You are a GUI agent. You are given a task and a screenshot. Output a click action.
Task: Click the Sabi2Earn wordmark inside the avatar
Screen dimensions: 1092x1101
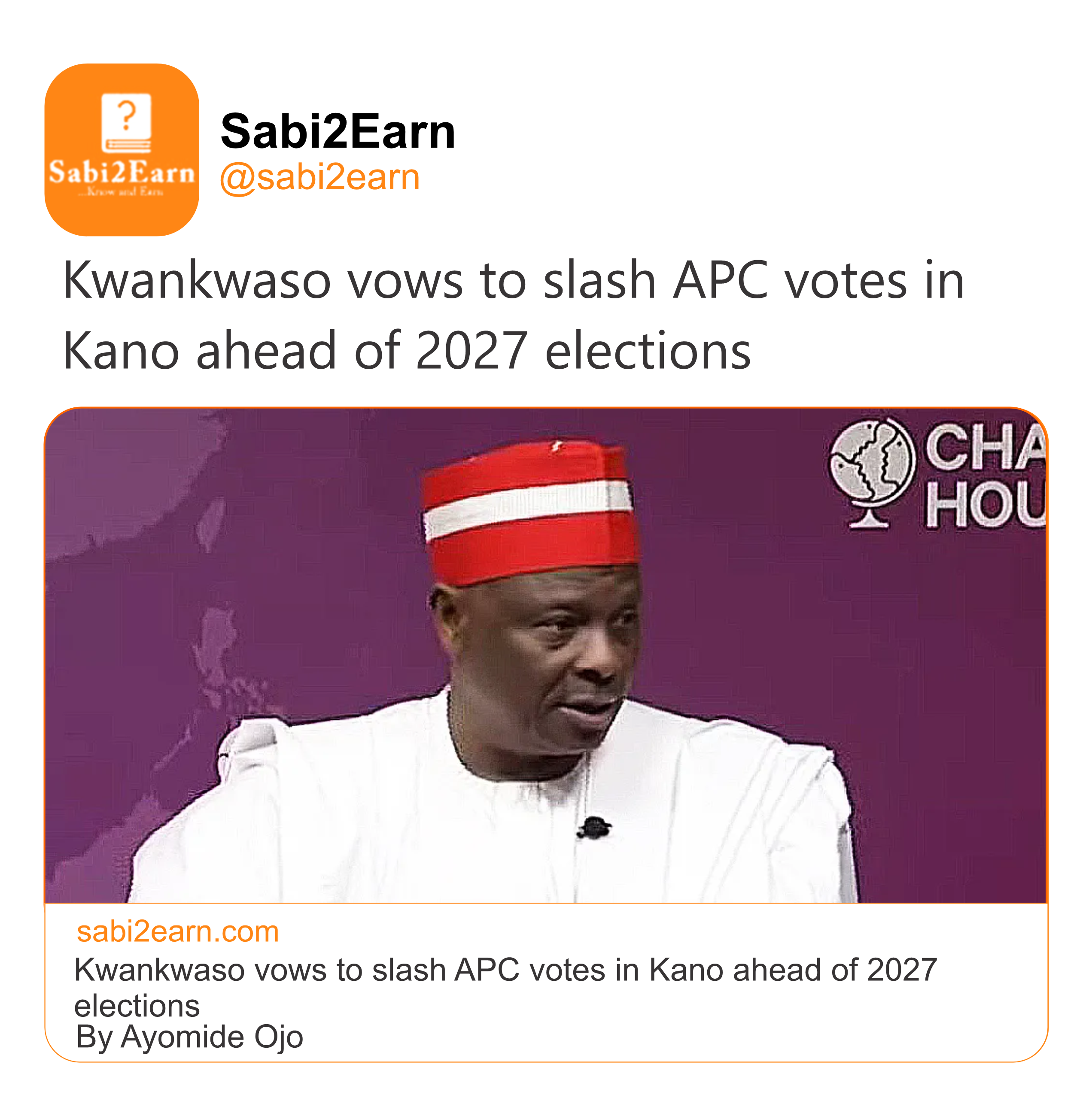(x=122, y=172)
